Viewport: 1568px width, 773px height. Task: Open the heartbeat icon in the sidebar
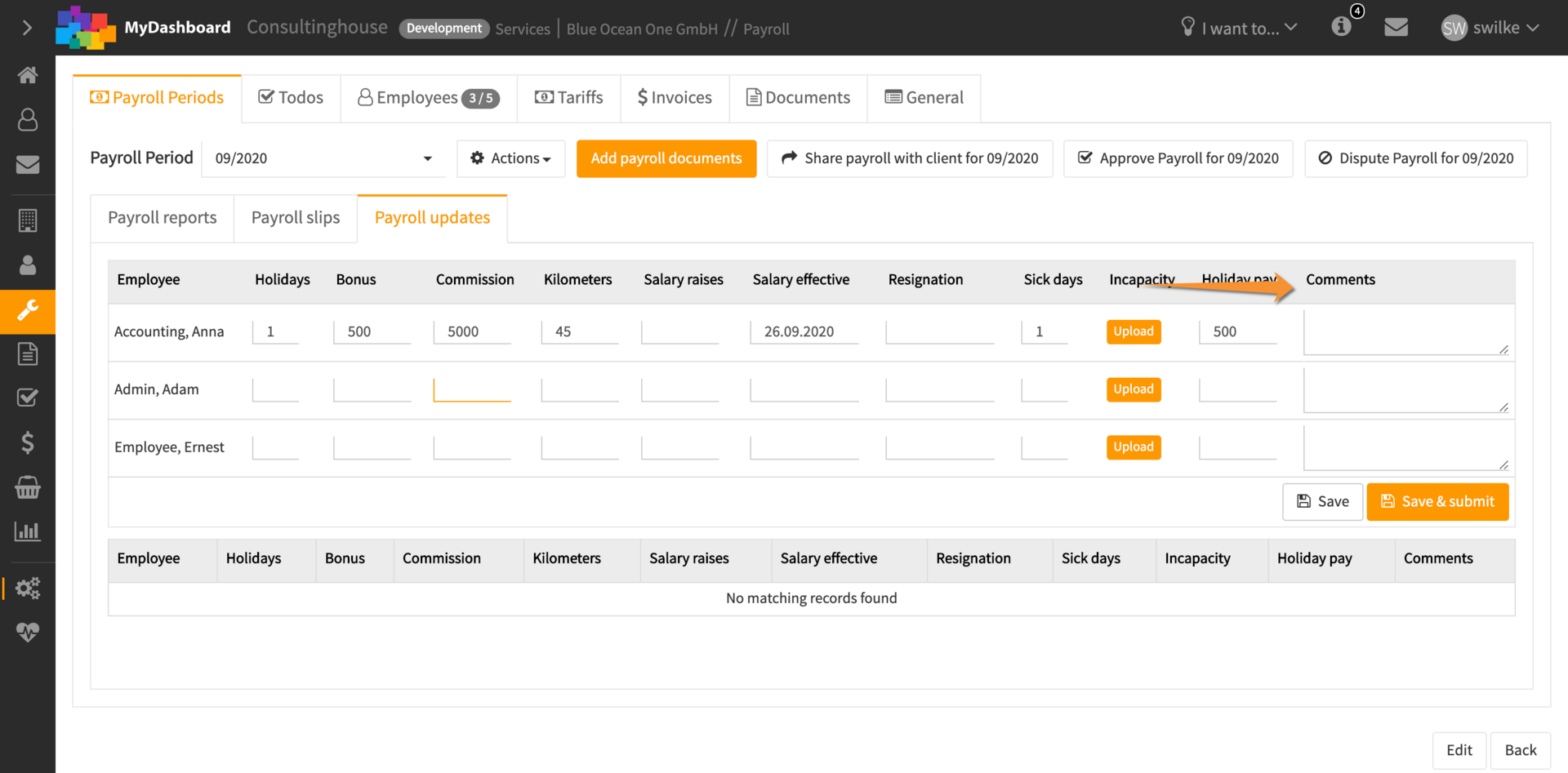pyautogui.click(x=28, y=633)
